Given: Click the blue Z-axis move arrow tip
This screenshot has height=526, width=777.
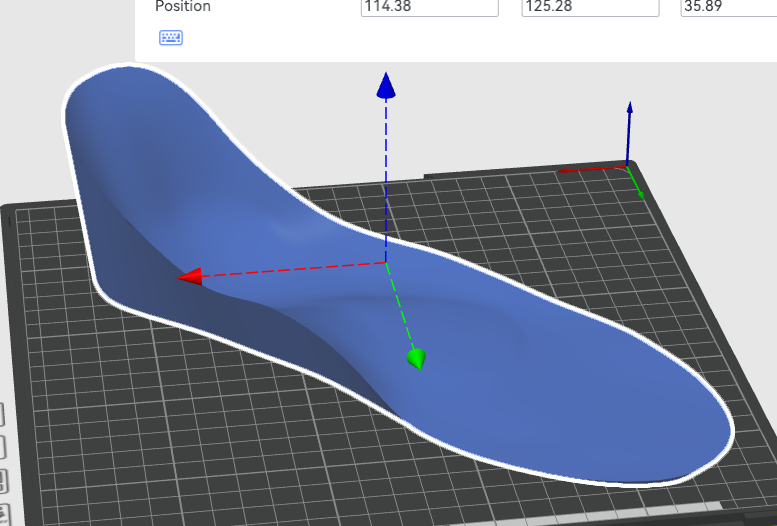Looking at the screenshot, I should pos(386,86).
